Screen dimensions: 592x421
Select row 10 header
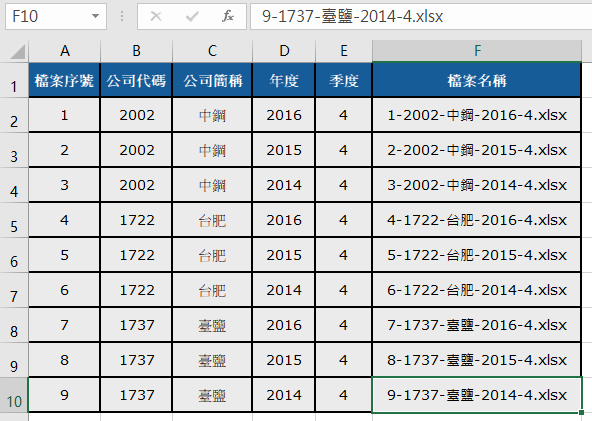click(14, 395)
